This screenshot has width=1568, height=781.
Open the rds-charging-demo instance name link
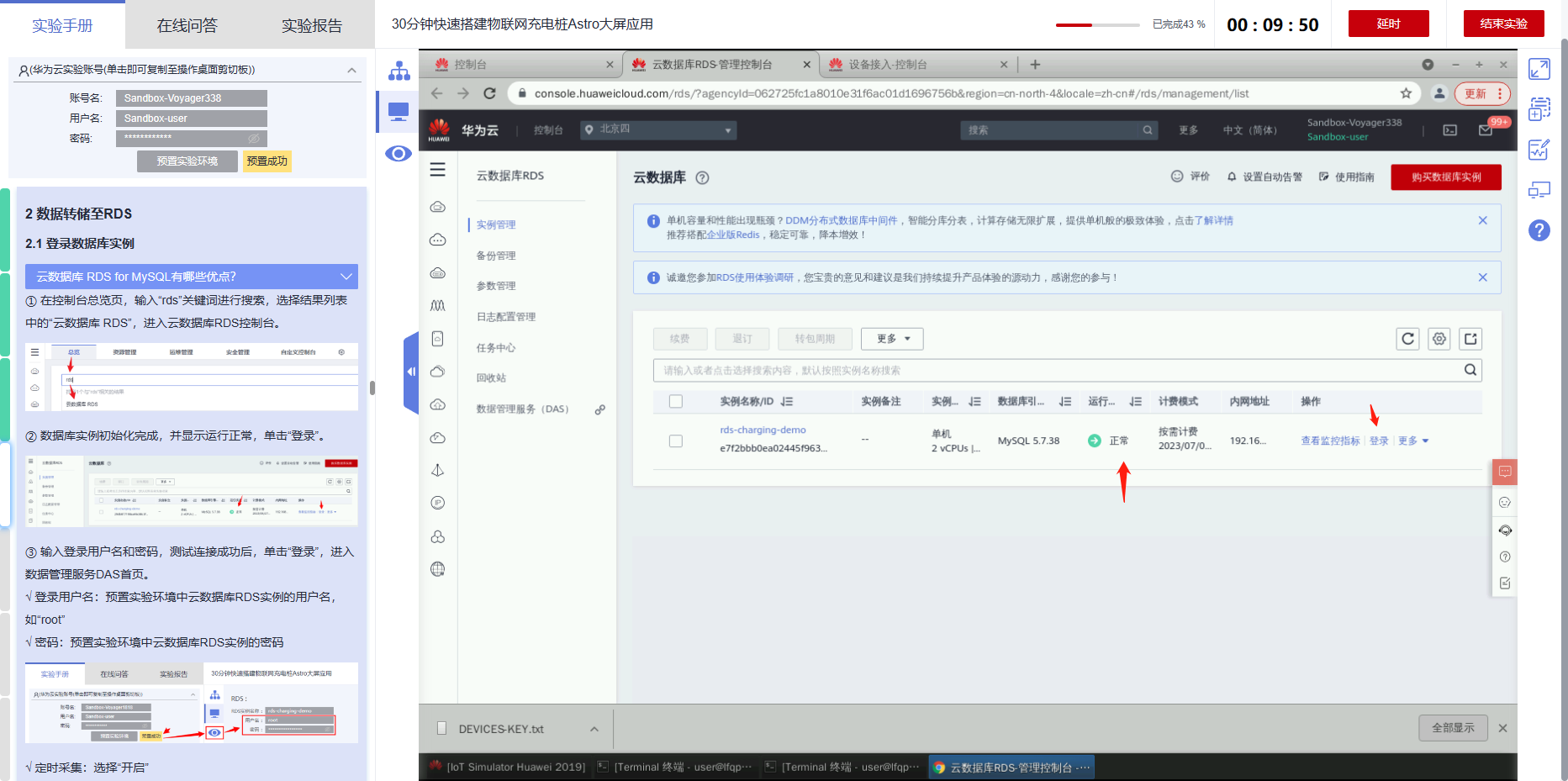[x=763, y=430]
